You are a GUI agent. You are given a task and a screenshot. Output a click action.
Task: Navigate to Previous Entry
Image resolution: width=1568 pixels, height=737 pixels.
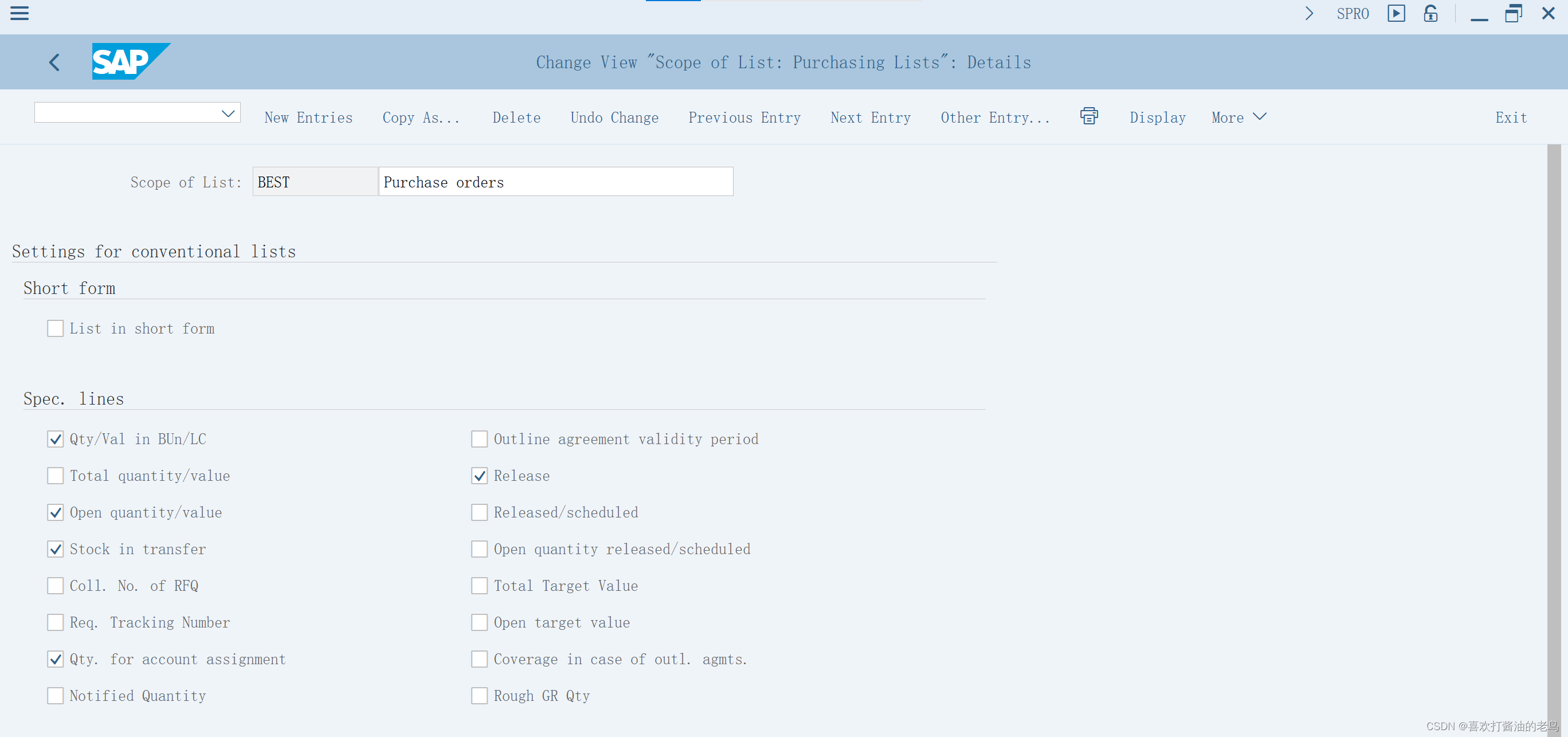tap(744, 117)
